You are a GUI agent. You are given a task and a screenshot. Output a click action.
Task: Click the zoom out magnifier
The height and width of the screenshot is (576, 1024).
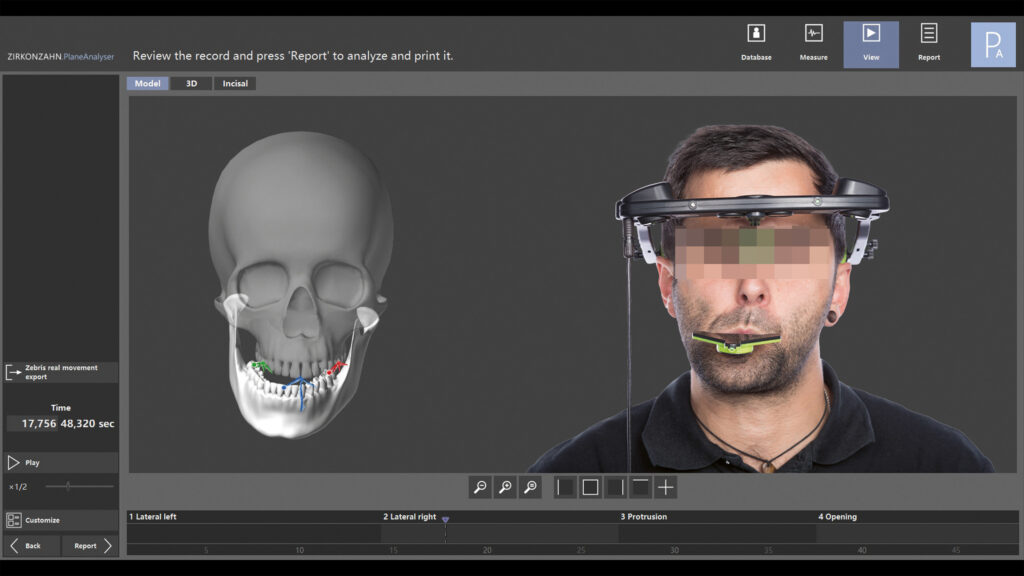(x=481, y=487)
